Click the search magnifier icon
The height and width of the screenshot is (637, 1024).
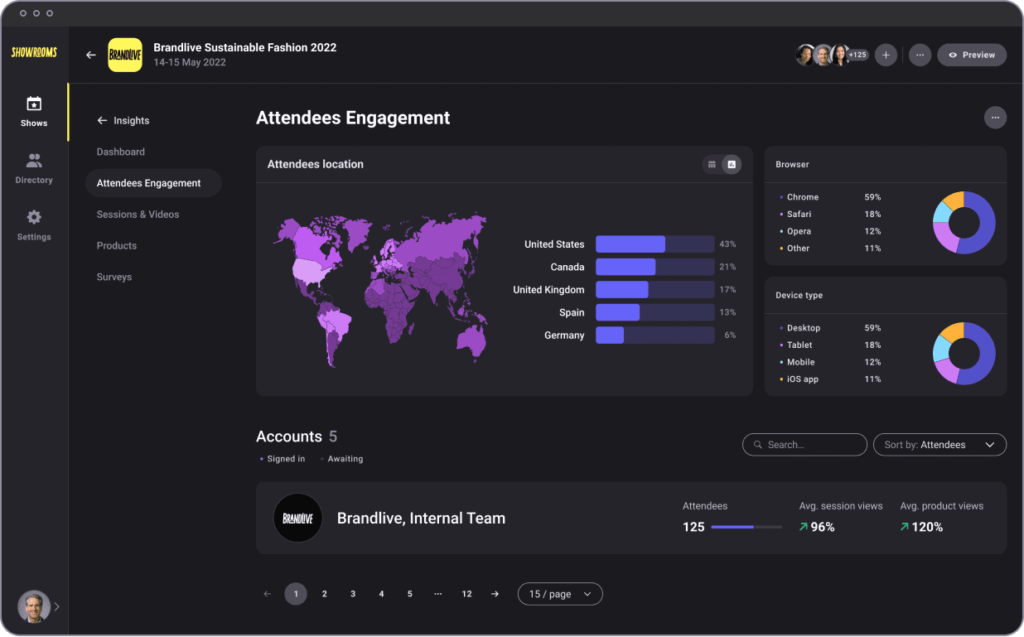coord(758,445)
